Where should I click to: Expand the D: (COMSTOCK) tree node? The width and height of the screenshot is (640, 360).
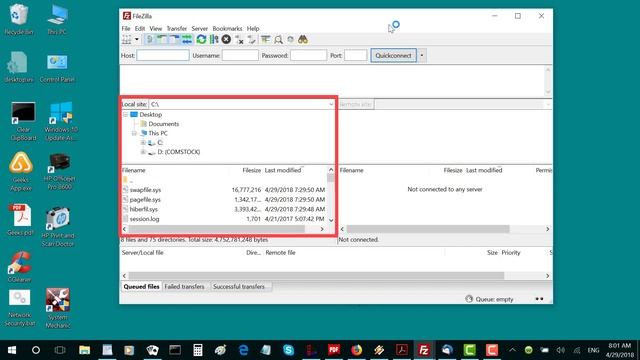pos(143,152)
